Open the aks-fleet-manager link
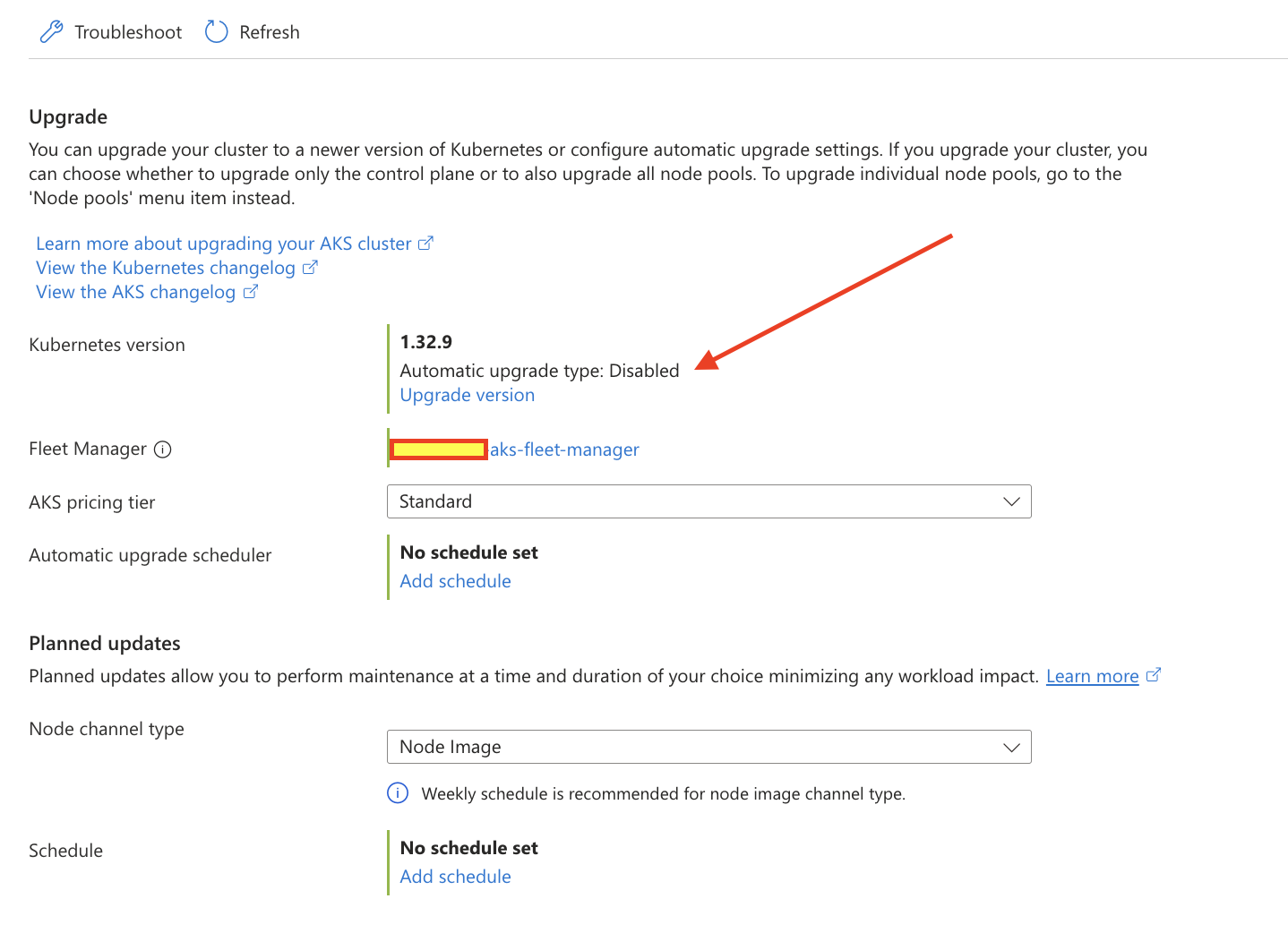1288x933 pixels. coord(564,449)
